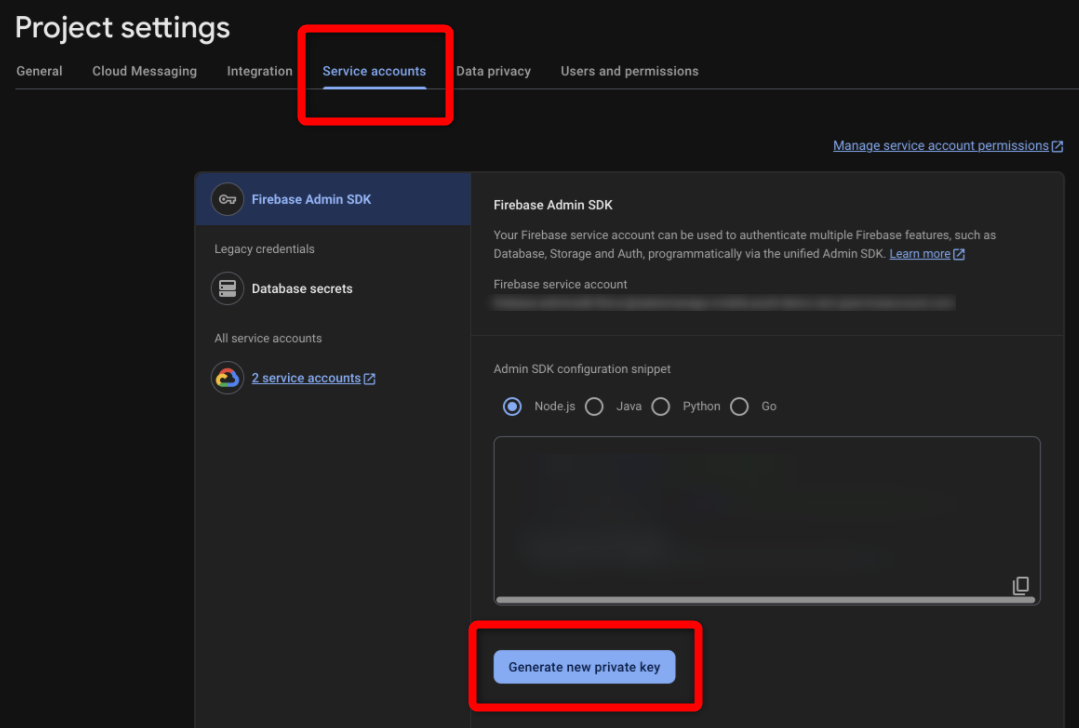Select the Java radio button
This screenshot has height=728, width=1079.
[x=595, y=407]
